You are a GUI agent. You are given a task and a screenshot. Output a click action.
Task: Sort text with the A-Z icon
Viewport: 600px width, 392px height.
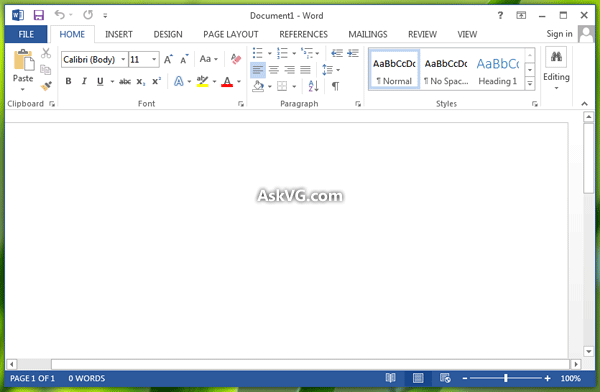pos(313,86)
